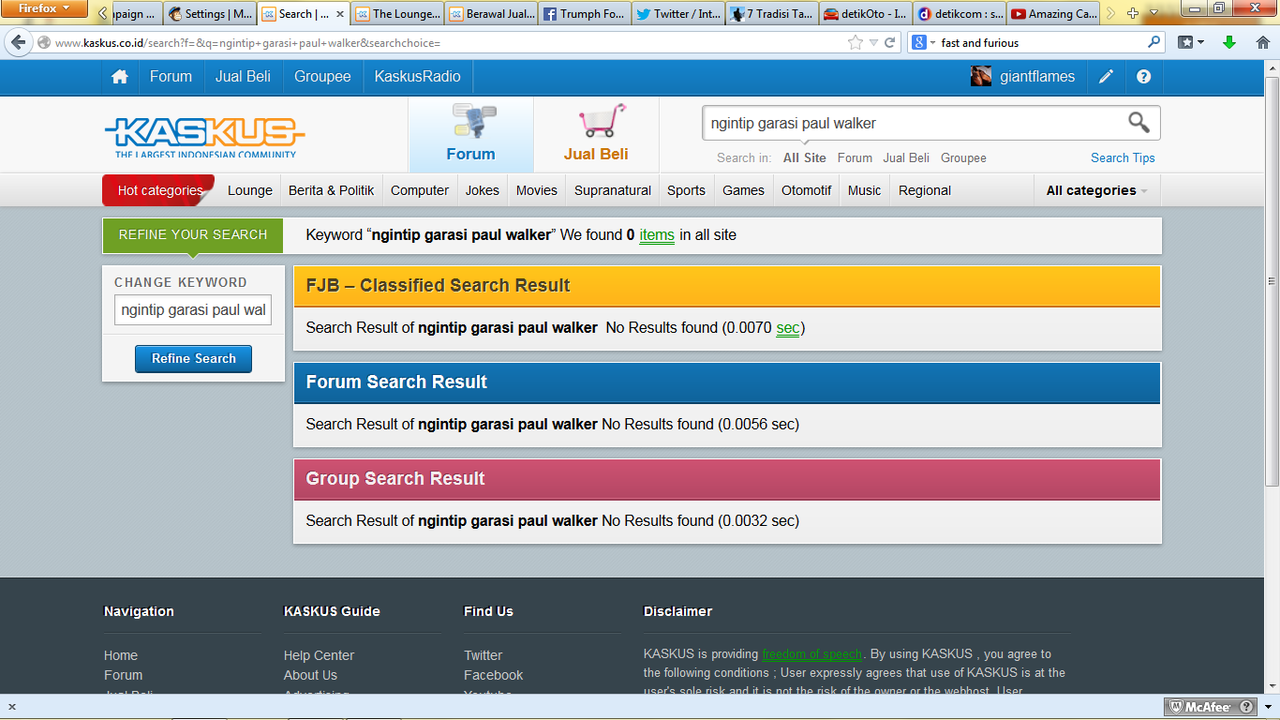Set search scope to Forum
The width and height of the screenshot is (1280, 720).
click(x=855, y=158)
